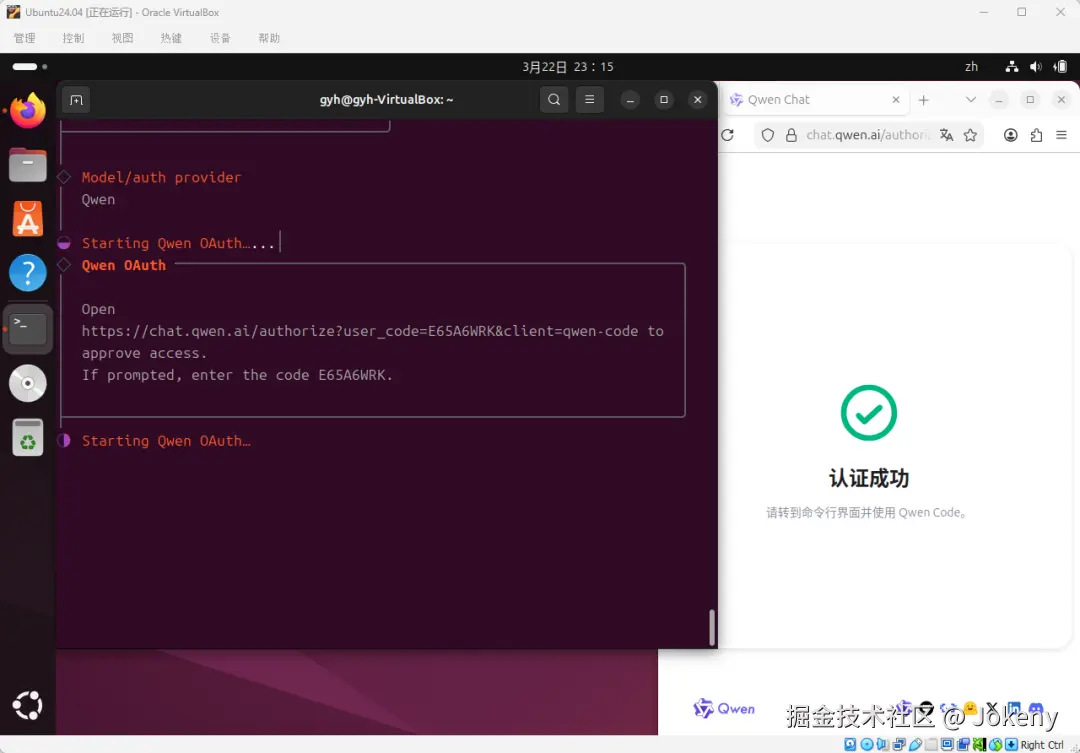
Task: Click the site security padlock icon
Action: coord(791,135)
